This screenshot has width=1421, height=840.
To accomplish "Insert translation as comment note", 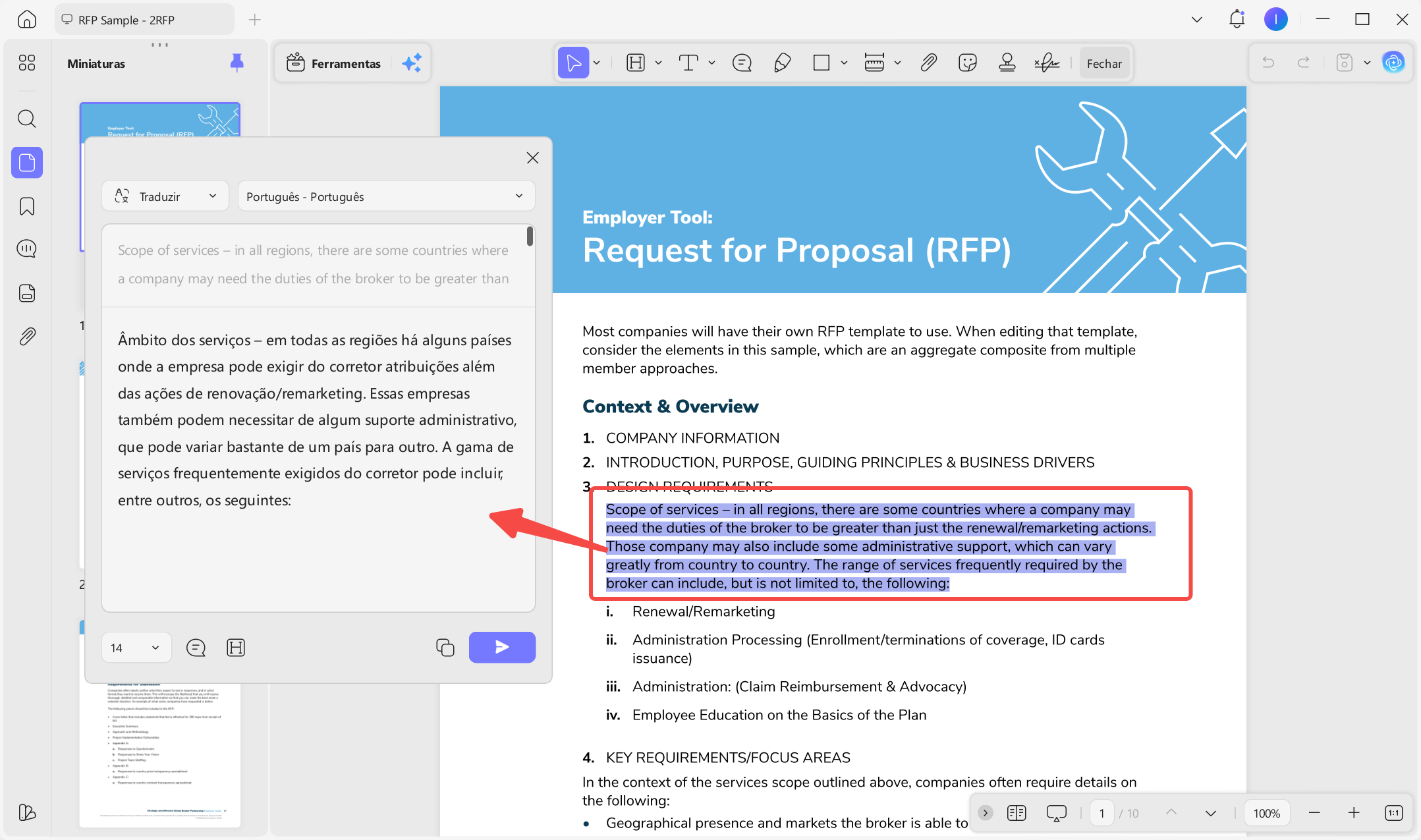I will pyautogui.click(x=196, y=648).
